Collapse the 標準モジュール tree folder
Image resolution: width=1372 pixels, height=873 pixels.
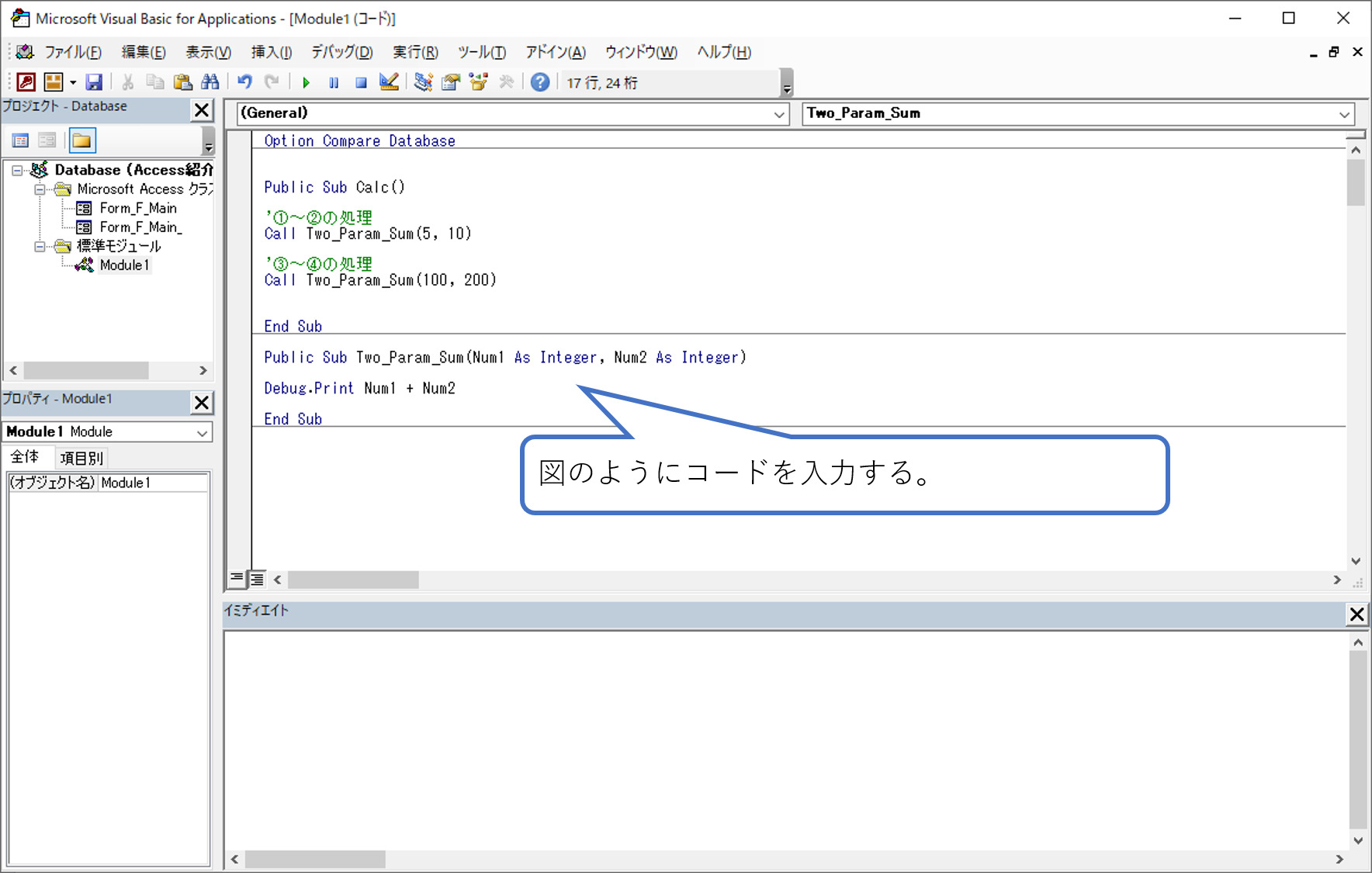point(40,247)
